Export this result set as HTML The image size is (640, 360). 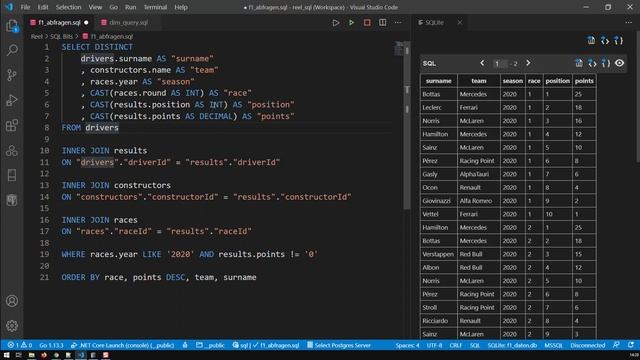pos(592,63)
